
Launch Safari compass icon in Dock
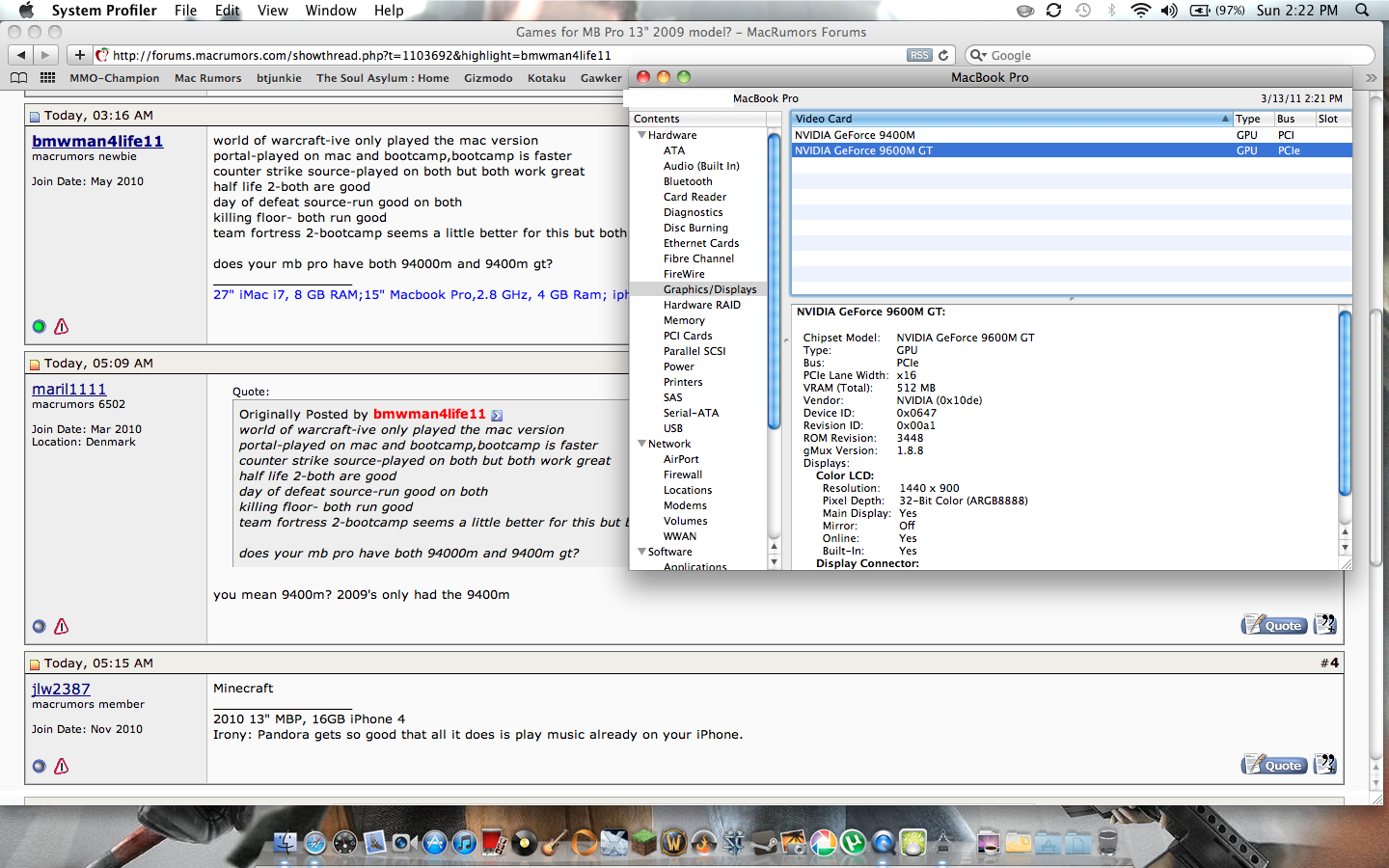pyautogui.click(x=315, y=843)
